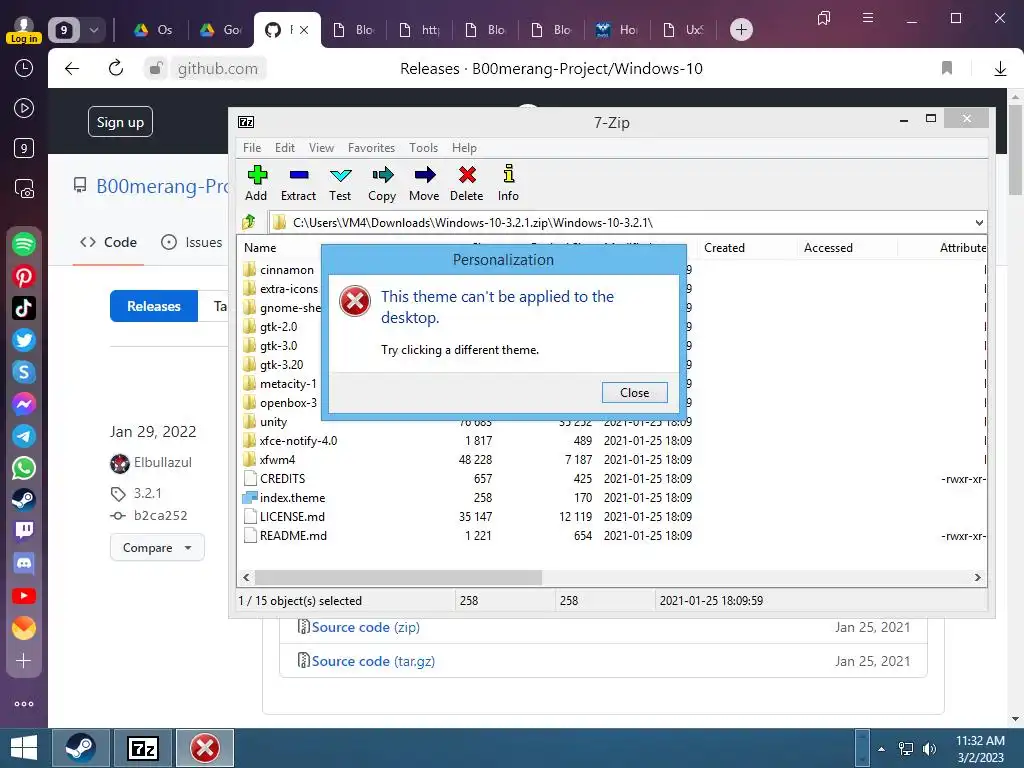The width and height of the screenshot is (1024, 768).
Task: Open Discord in the browser sidebar
Action: 24,563
